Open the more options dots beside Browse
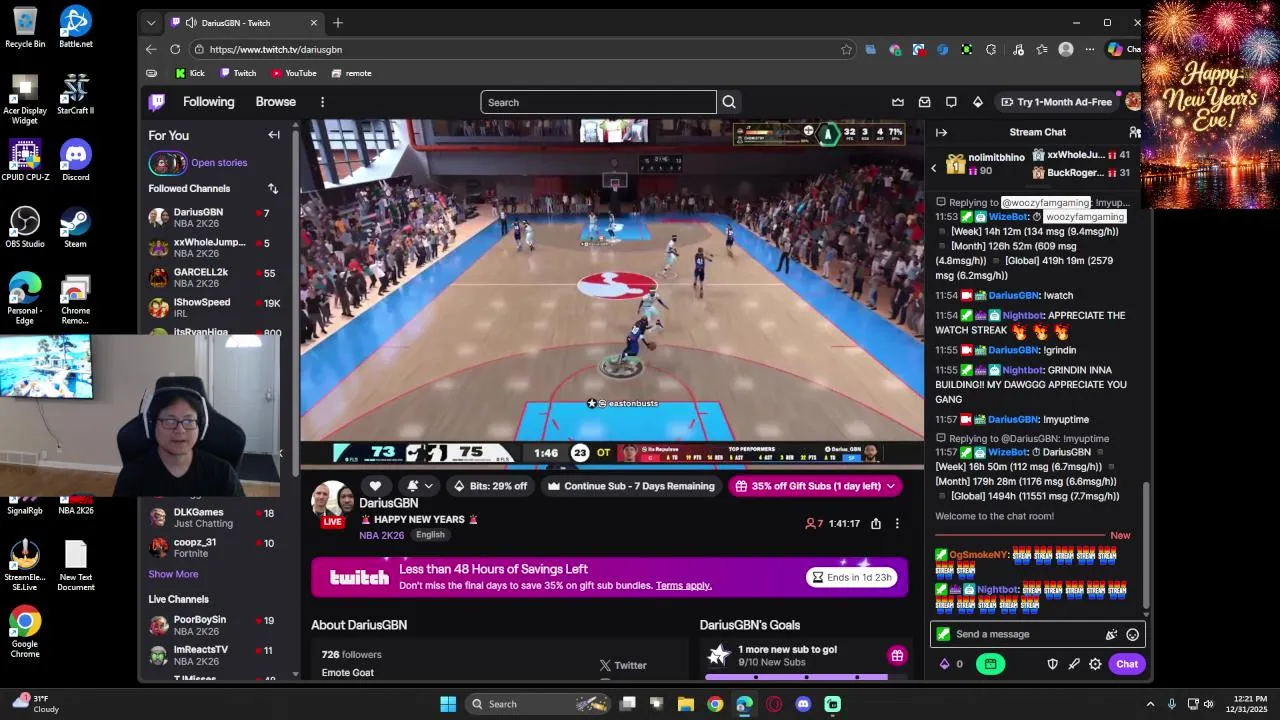 pyautogui.click(x=322, y=102)
